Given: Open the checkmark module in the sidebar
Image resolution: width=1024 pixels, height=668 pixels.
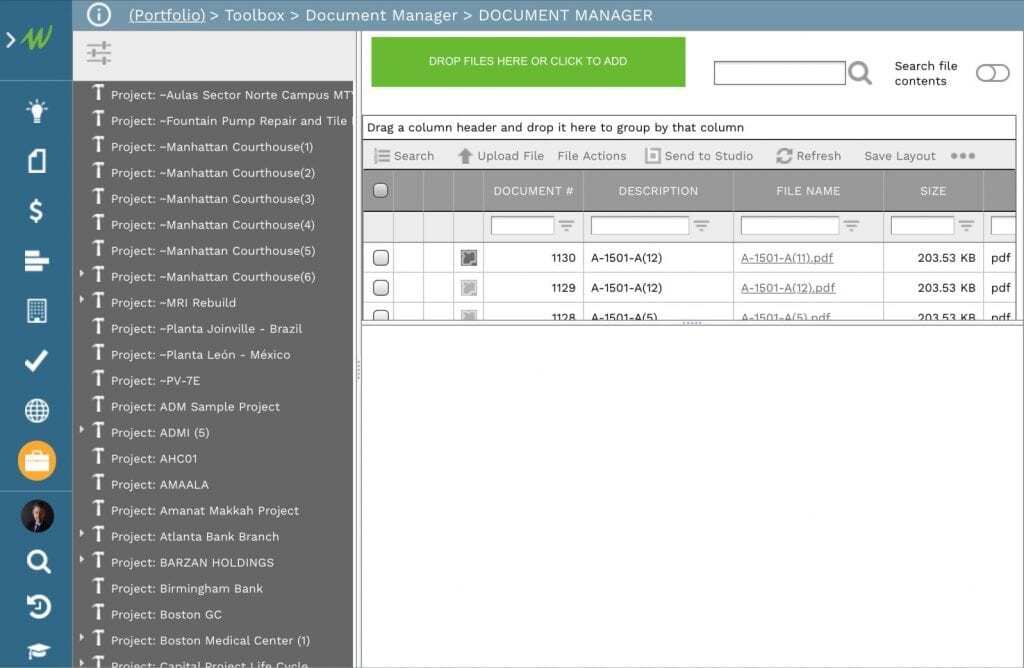Looking at the screenshot, I should 37,360.
